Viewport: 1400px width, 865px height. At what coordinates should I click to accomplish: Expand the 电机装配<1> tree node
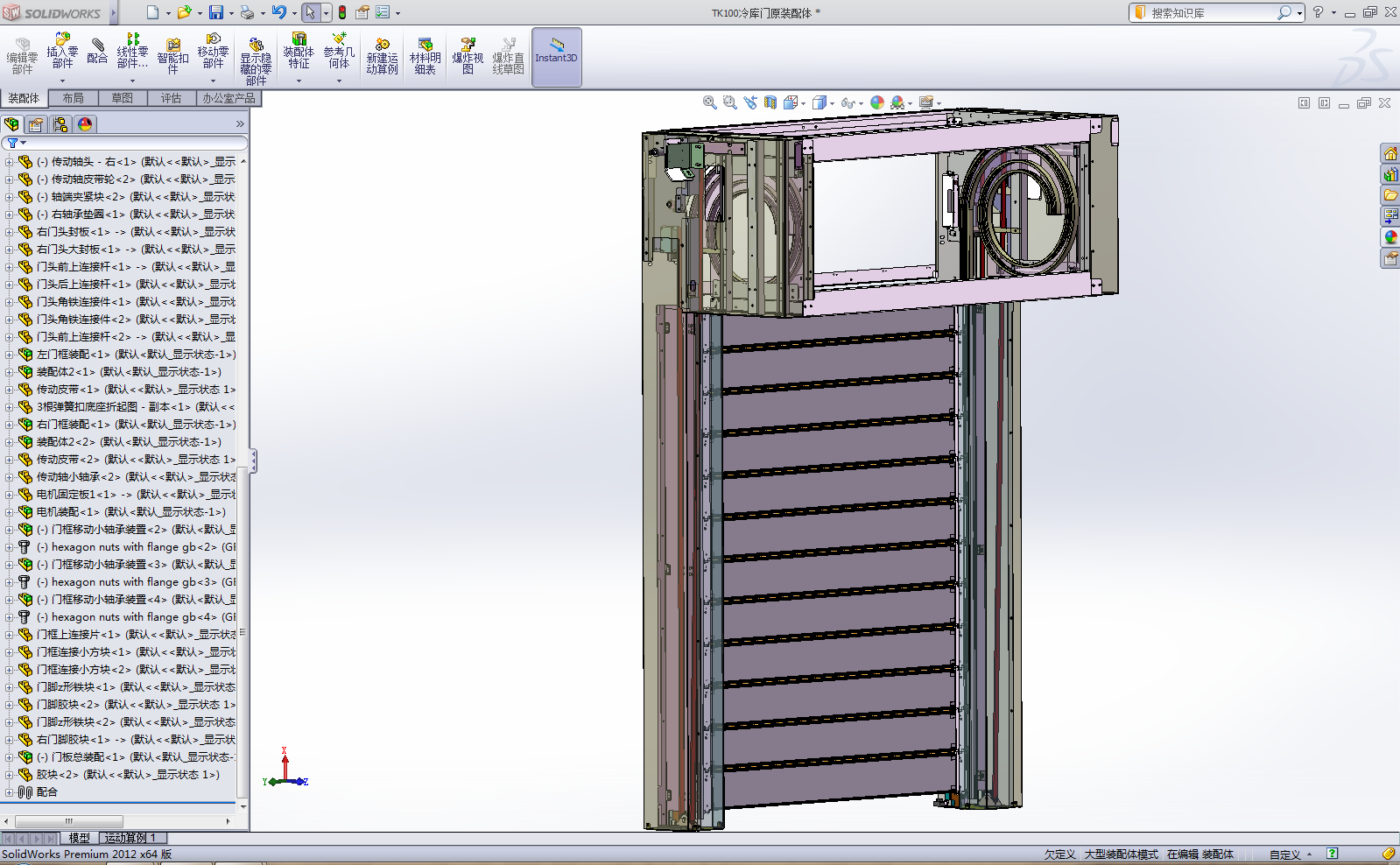point(9,512)
